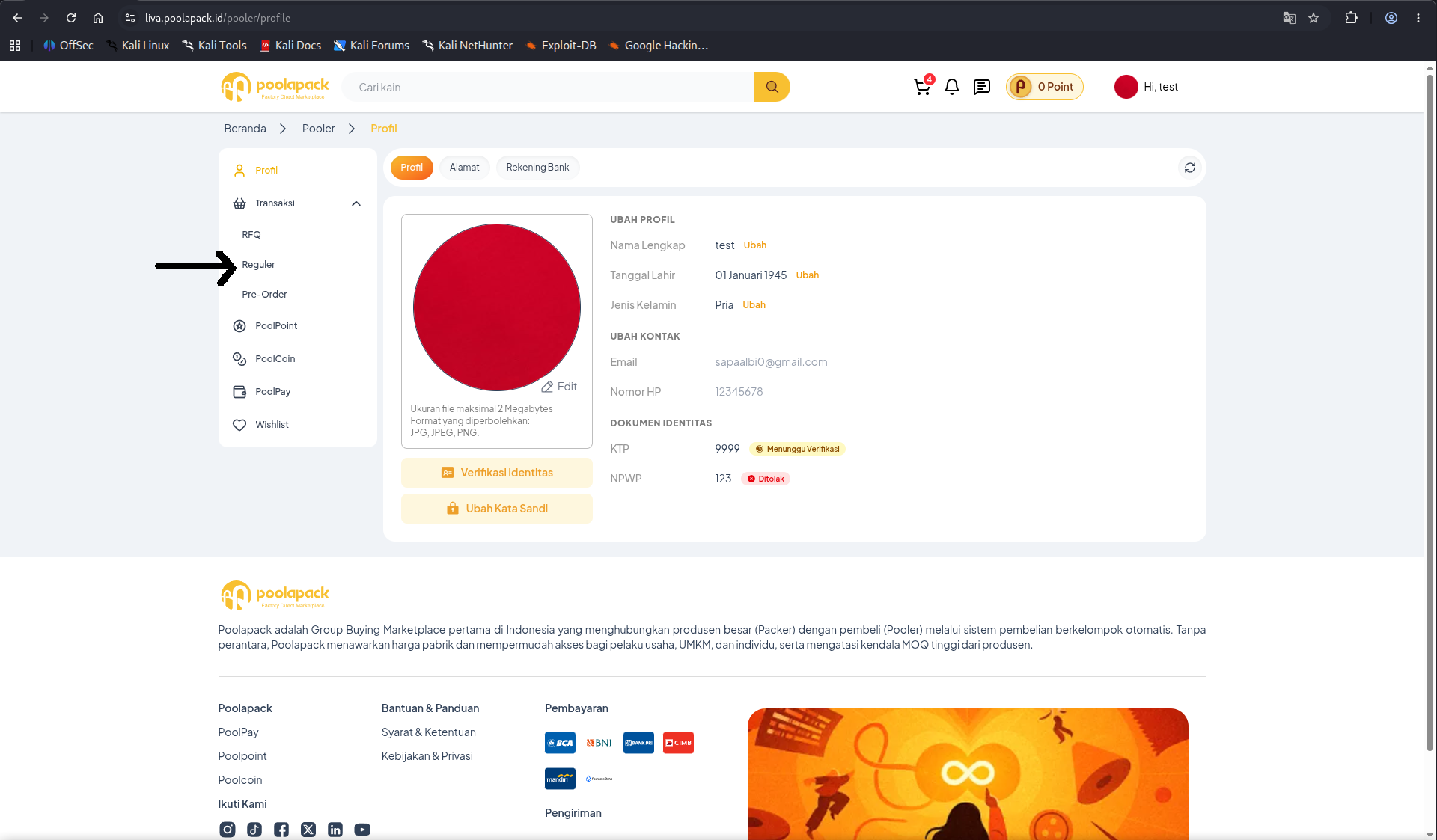Screen dimensions: 1437x840
Task: Click the Verifikasi Identitas button
Action: coord(497,473)
